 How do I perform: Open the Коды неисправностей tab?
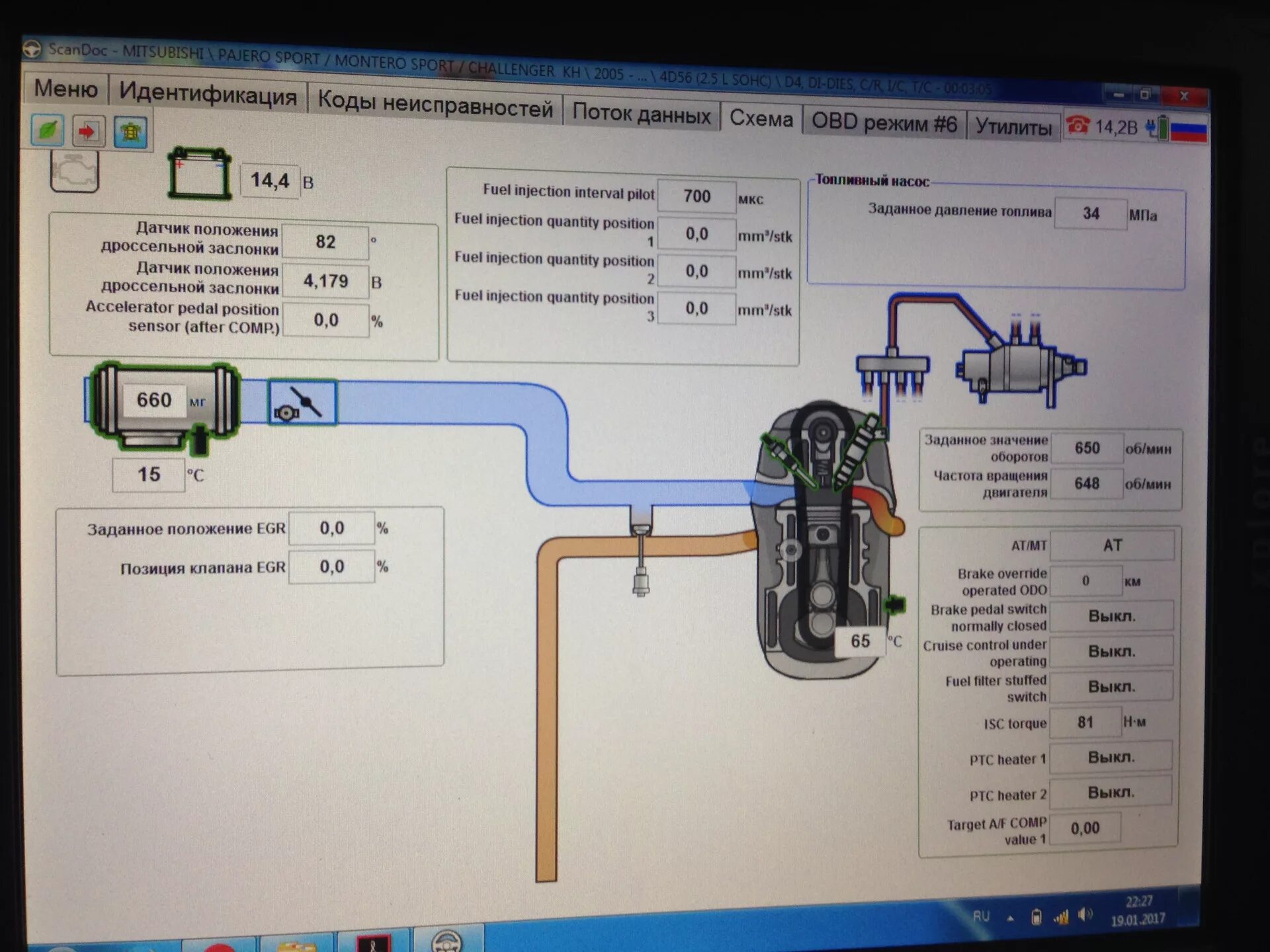[435, 106]
